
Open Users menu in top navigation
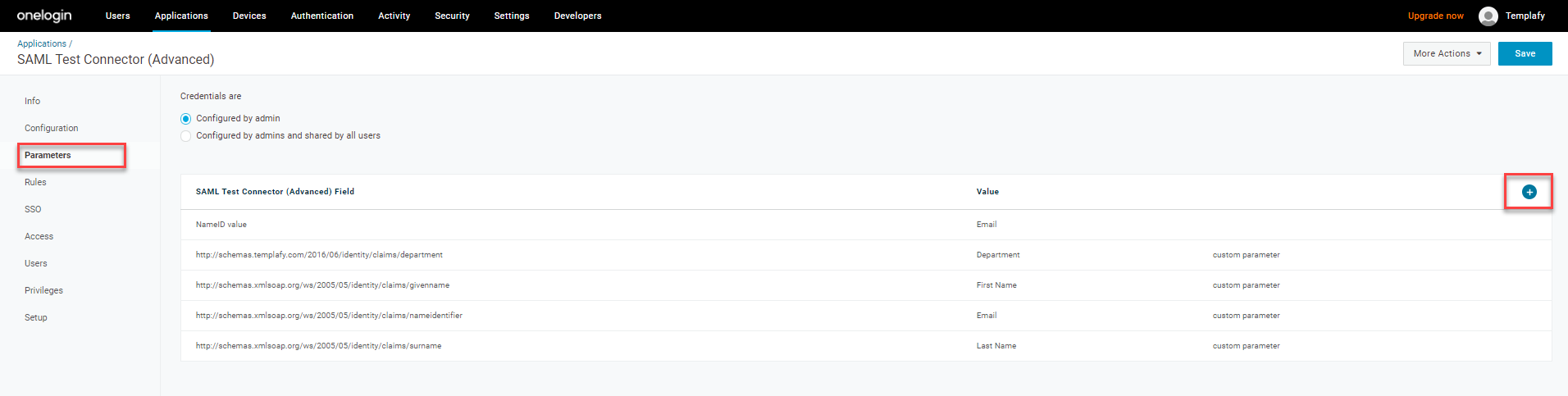tap(118, 16)
